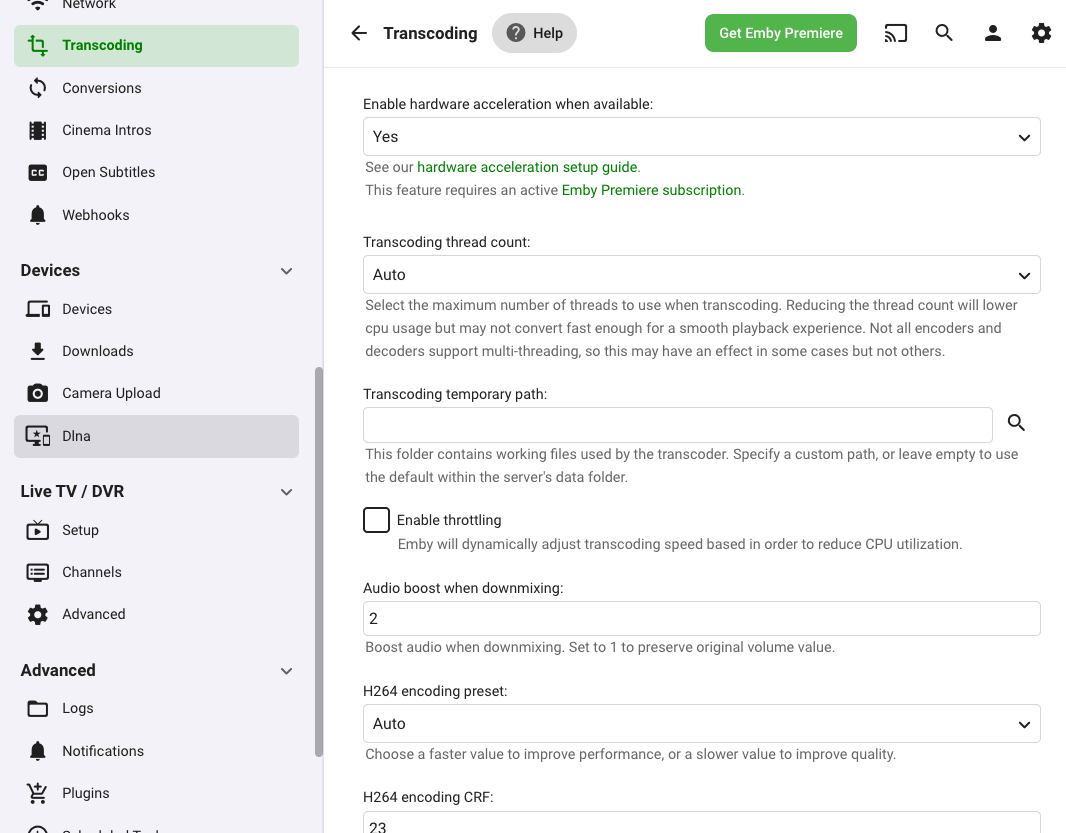Open Transcoding thread count dropdown
Viewport: 1066px width, 833px height.
tap(700, 275)
